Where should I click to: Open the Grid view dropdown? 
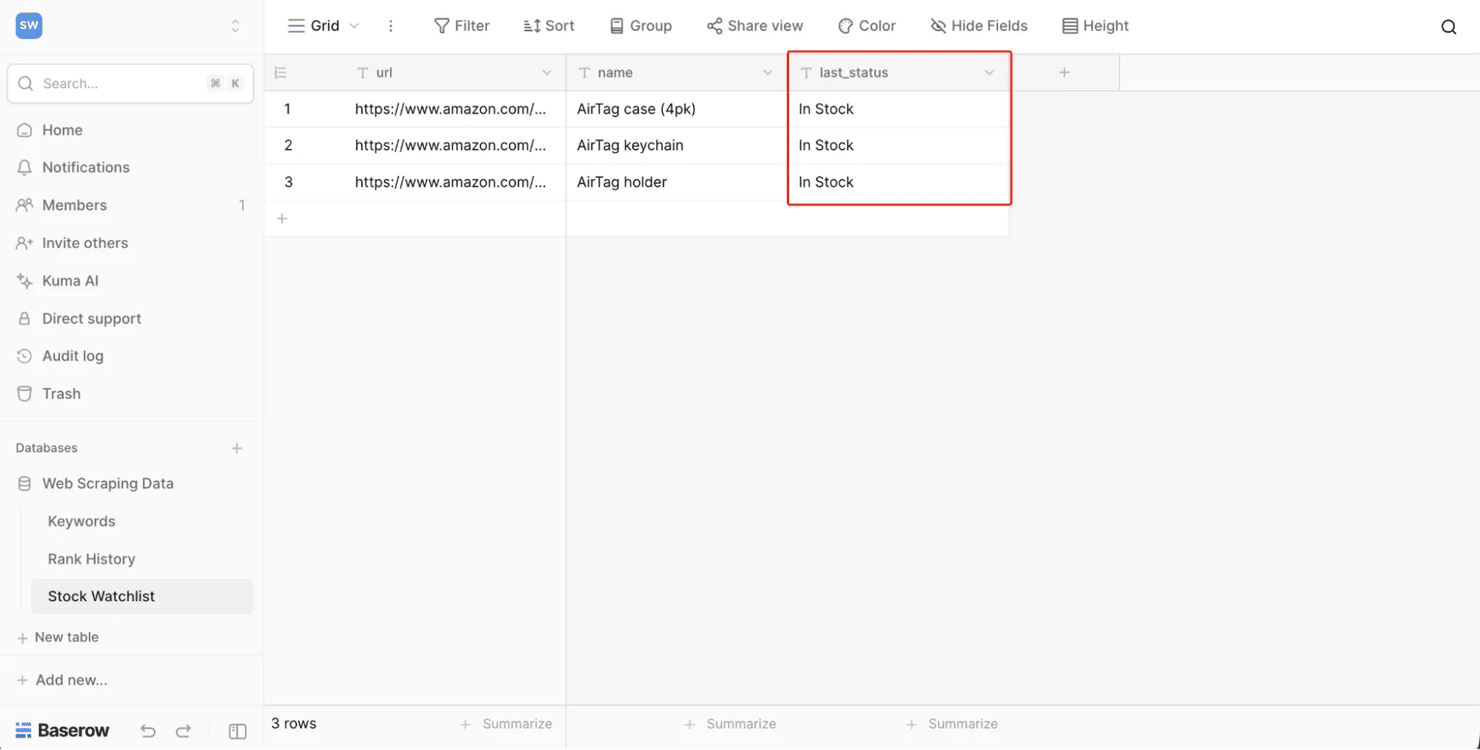click(x=323, y=26)
